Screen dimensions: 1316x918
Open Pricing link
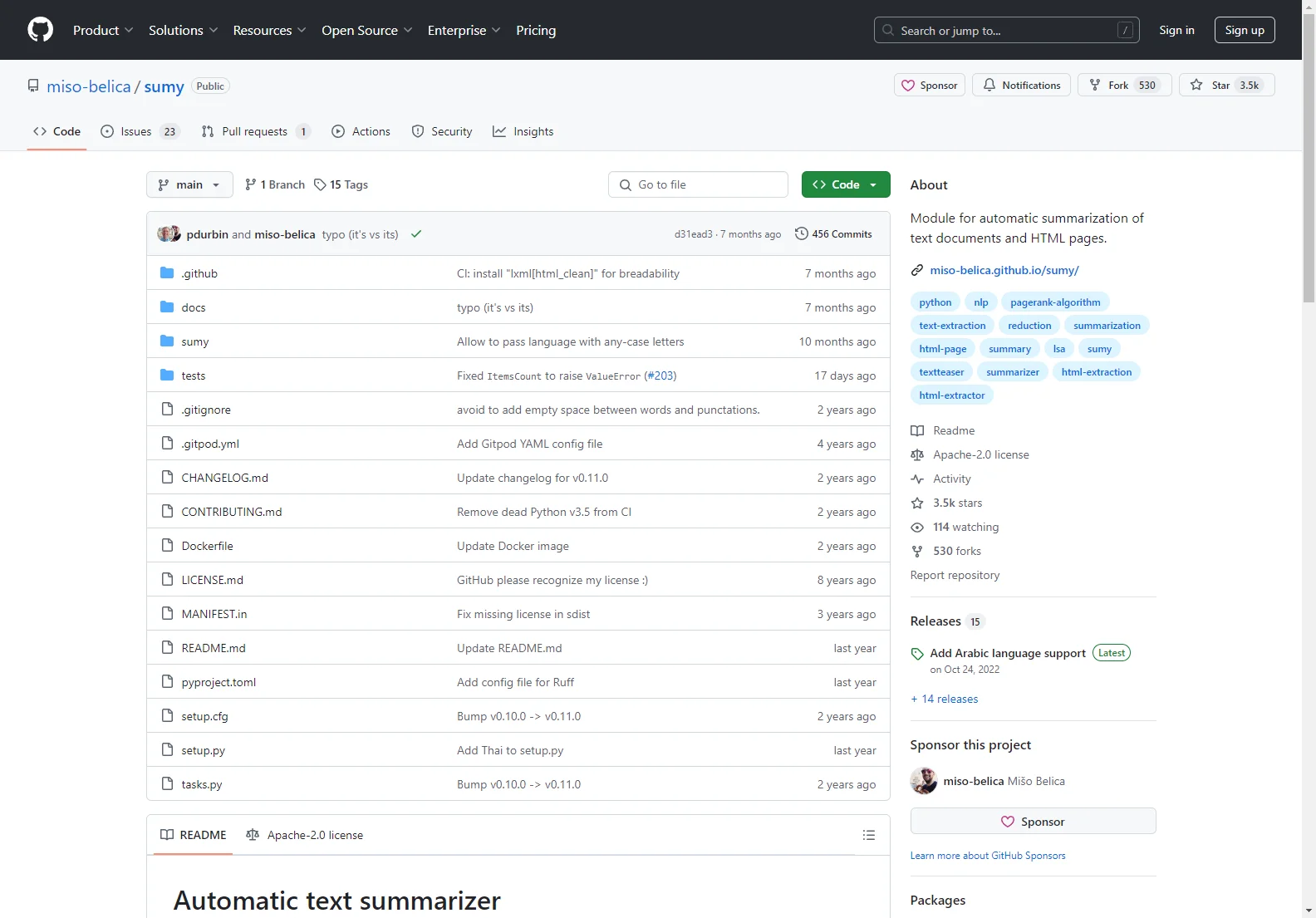point(536,31)
